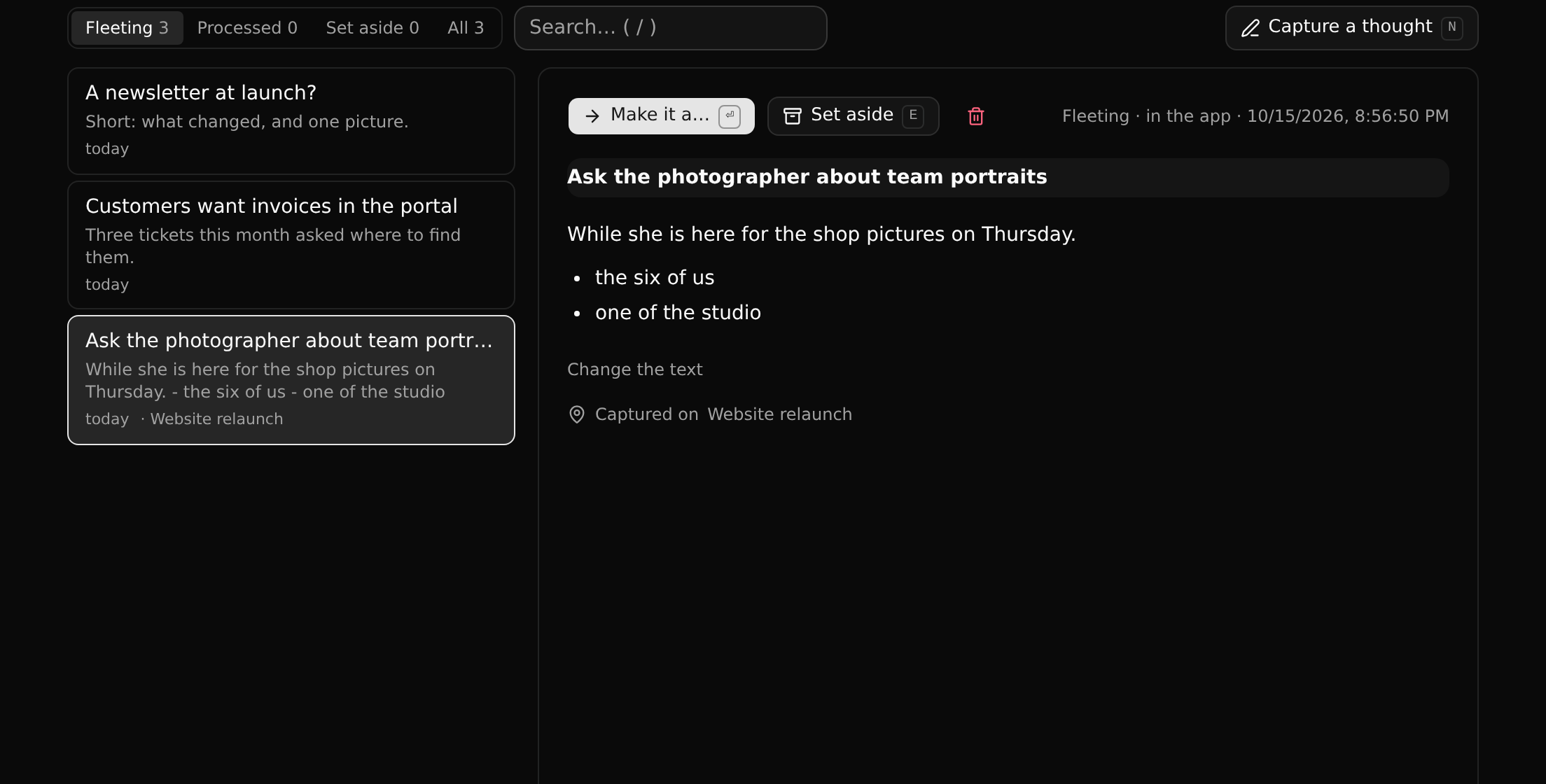1546x784 pixels.
Task: Click 'Short: what changed, and one picture.' preview
Action: [246, 122]
